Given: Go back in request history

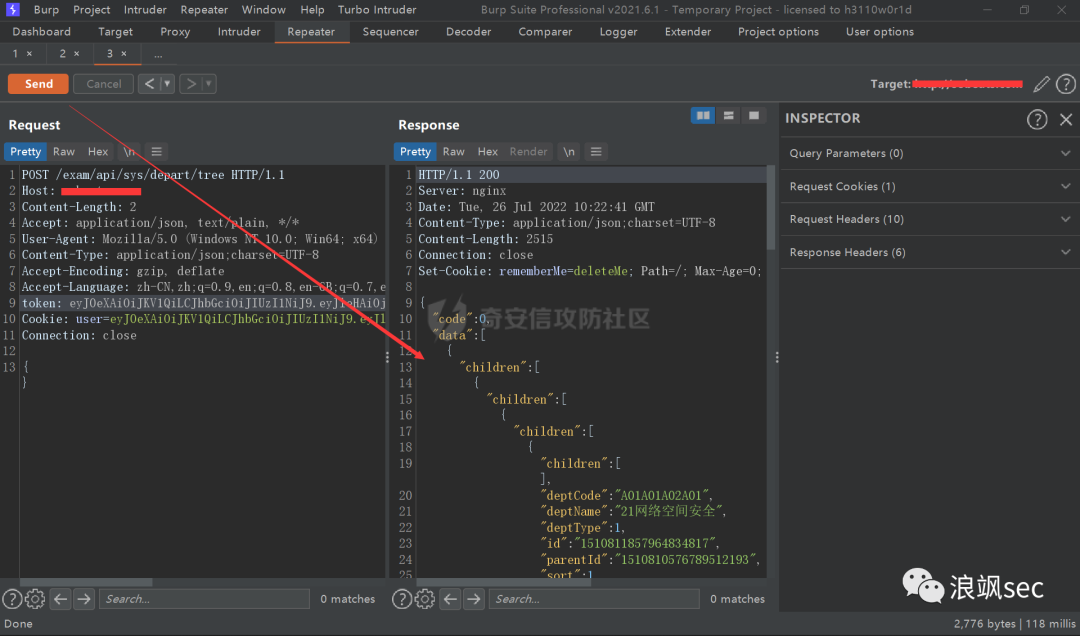Looking at the screenshot, I should (149, 84).
